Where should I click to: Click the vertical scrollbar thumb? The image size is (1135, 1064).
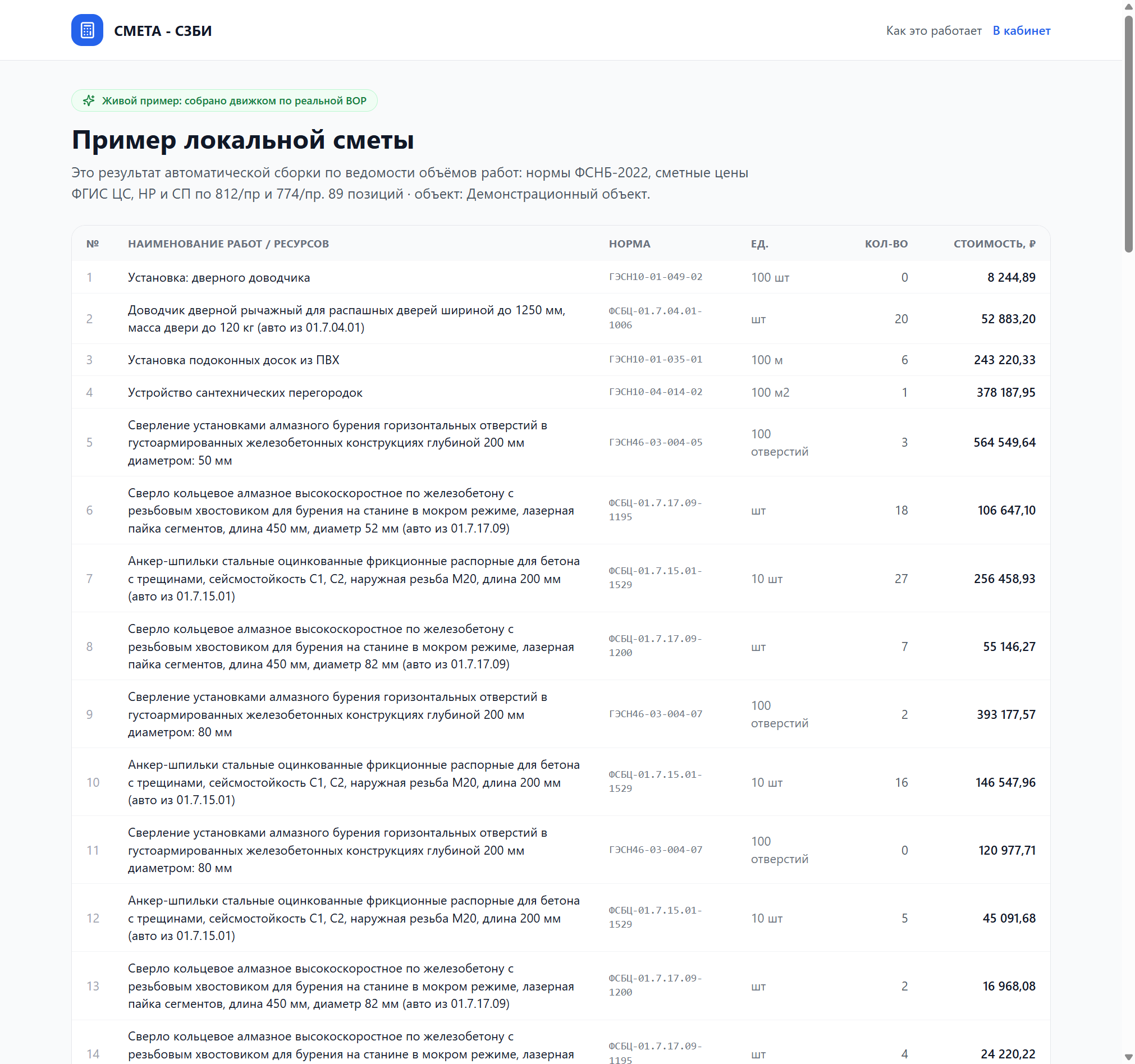(1128, 134)
